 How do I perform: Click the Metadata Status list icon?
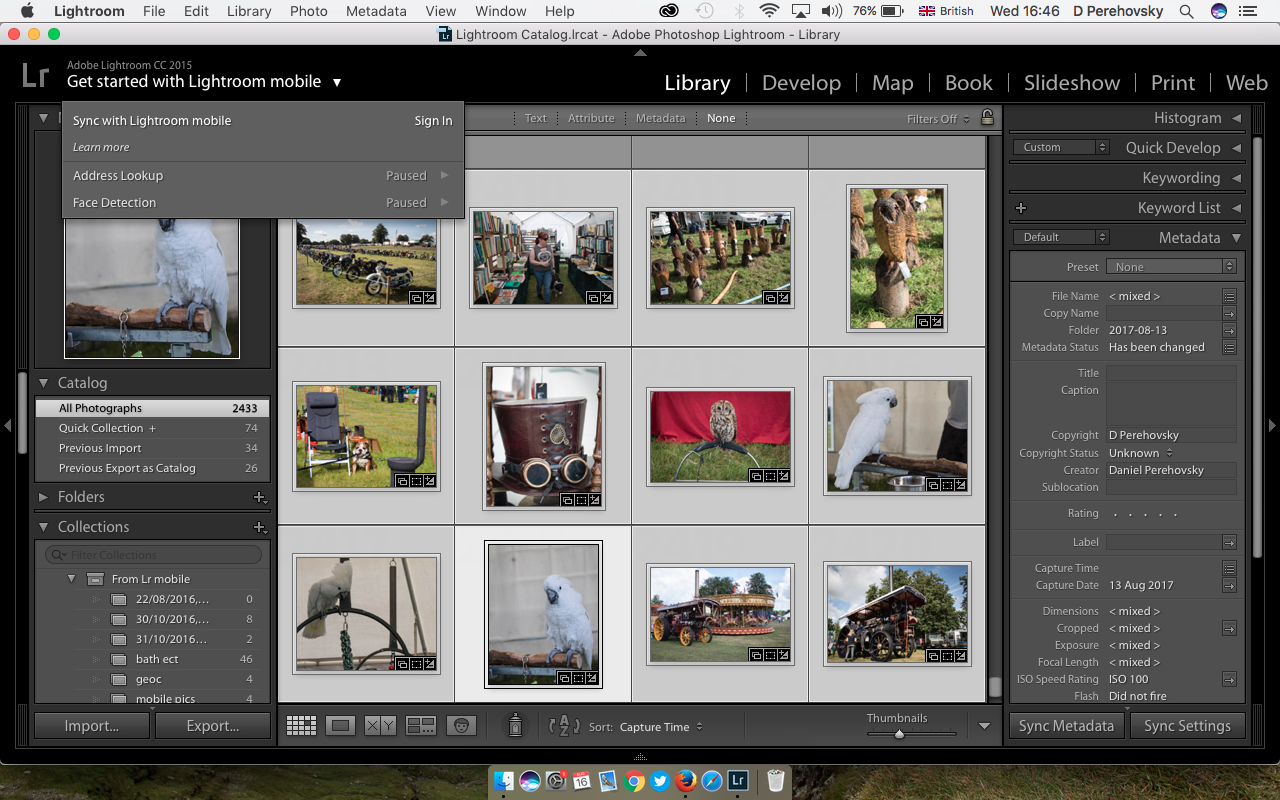[x=1229, y=347]
